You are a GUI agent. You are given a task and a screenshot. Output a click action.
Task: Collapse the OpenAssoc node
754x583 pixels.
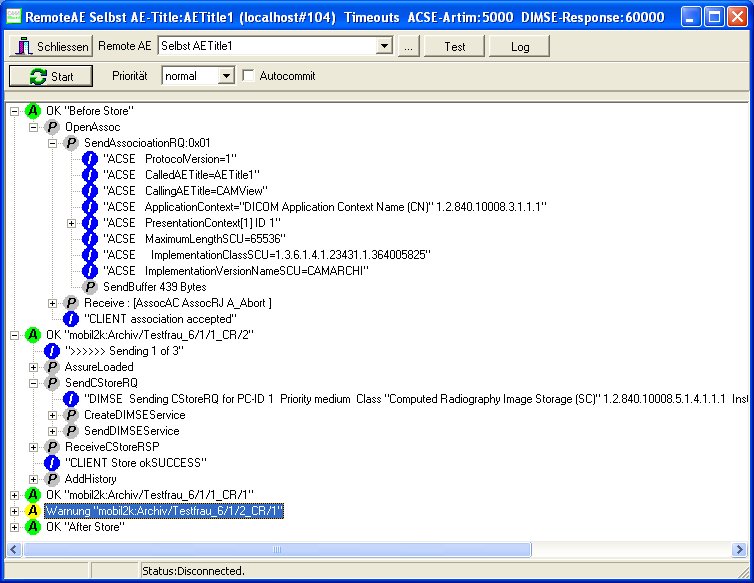[x=33, y=127]
